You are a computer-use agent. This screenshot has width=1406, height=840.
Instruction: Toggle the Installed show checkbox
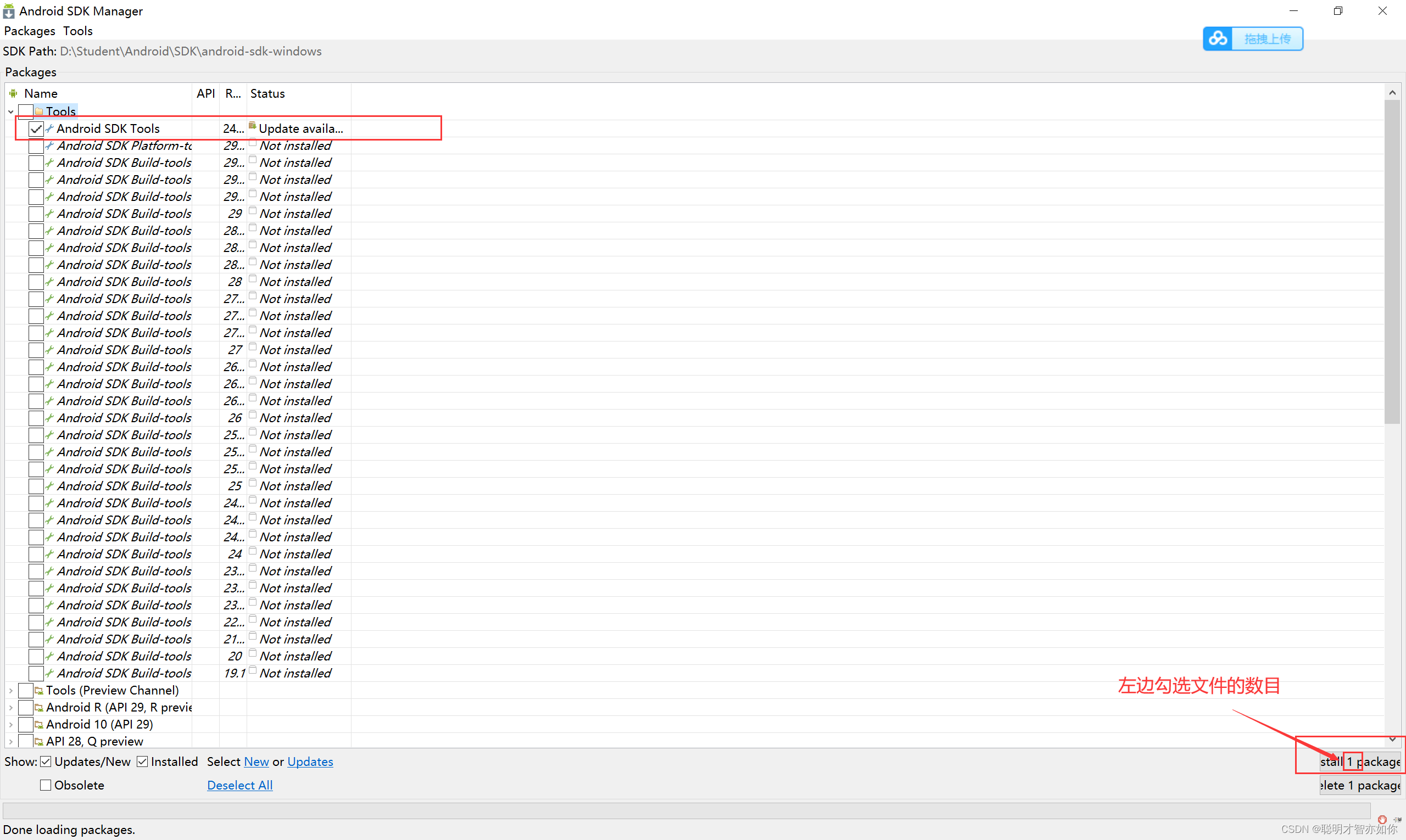pyautogui.click(x=143, y=761)
